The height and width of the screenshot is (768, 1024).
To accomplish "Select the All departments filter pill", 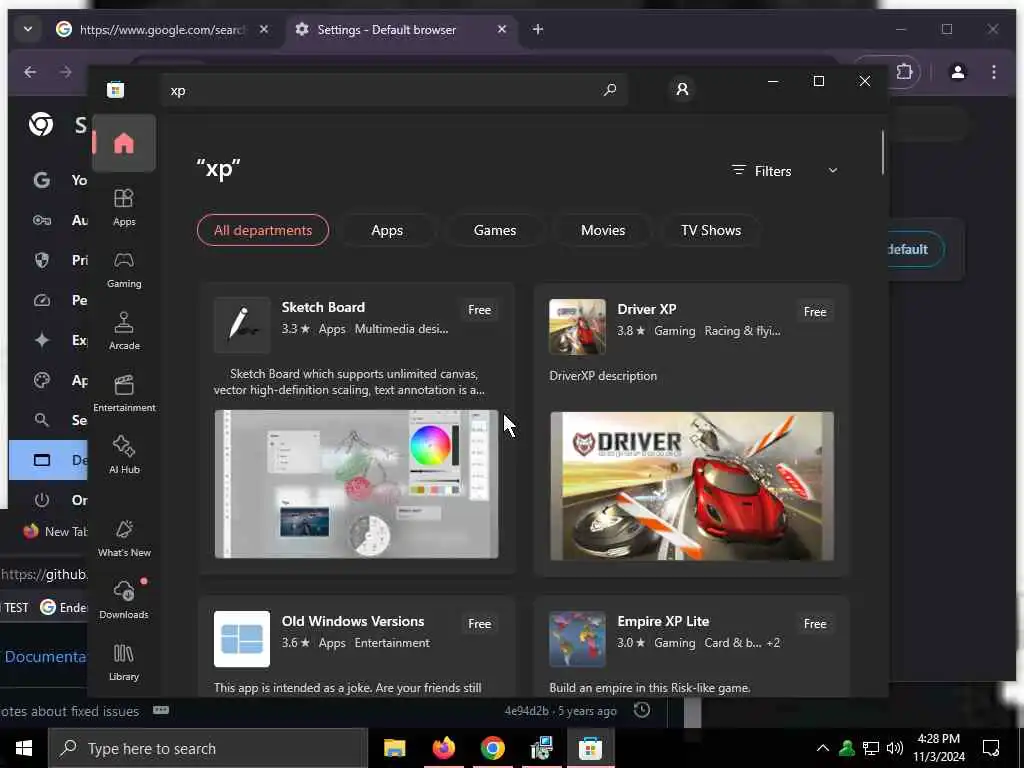I will point(263,230).
